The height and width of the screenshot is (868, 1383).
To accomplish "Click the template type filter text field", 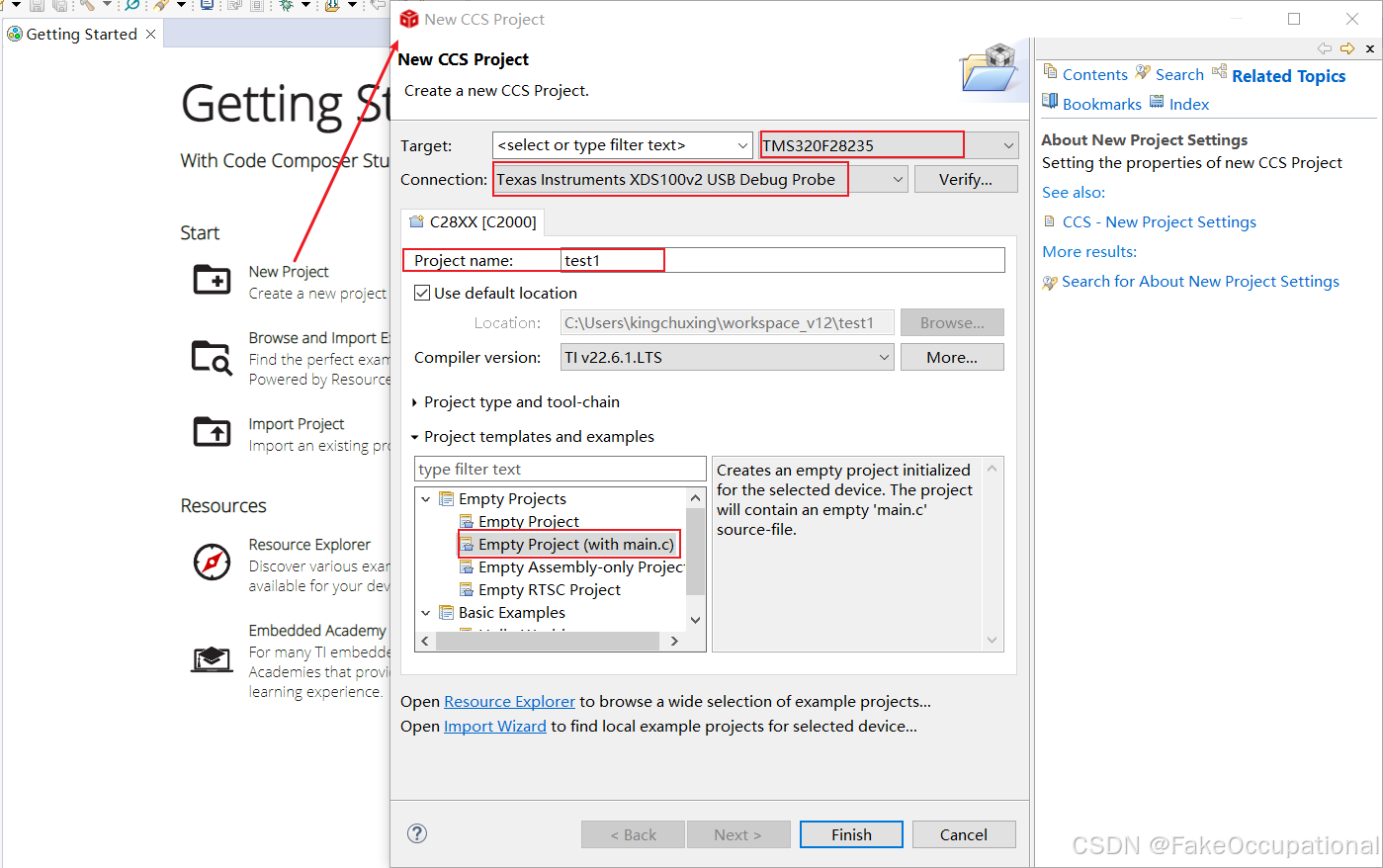I will pos(561,469).
